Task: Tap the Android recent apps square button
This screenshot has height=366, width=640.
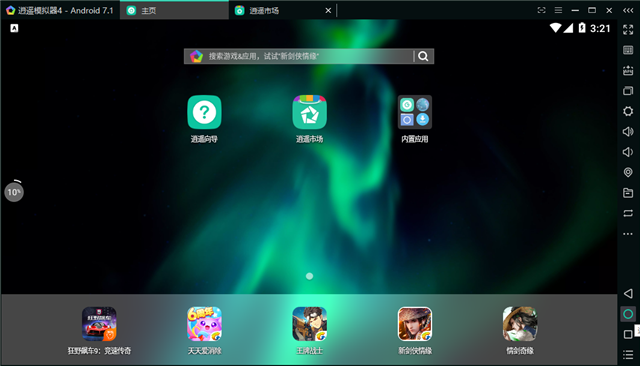Action: coord(628,335)
